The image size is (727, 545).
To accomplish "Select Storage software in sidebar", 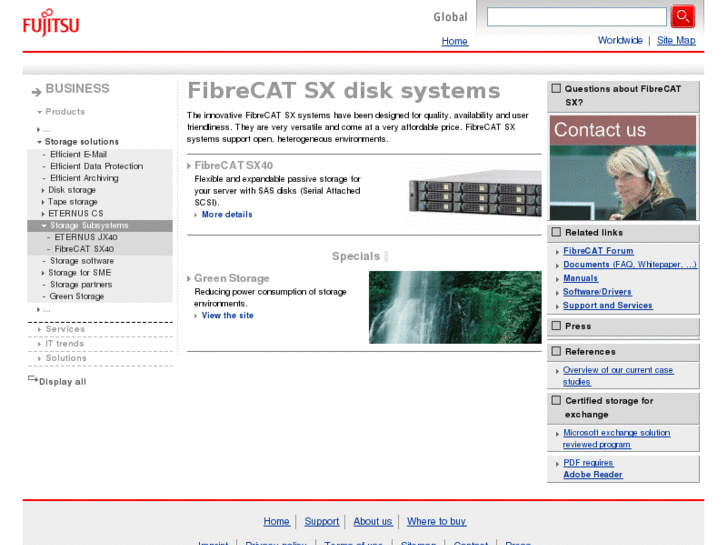I will (x=82, y=261).
